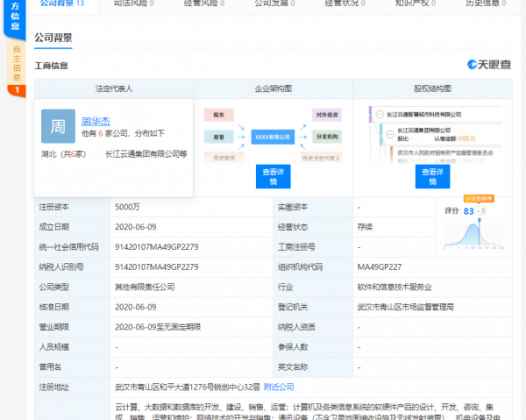The image size is (526, 420).
Task: Click the 经营状态 value 存续
Action: point(365,227)
